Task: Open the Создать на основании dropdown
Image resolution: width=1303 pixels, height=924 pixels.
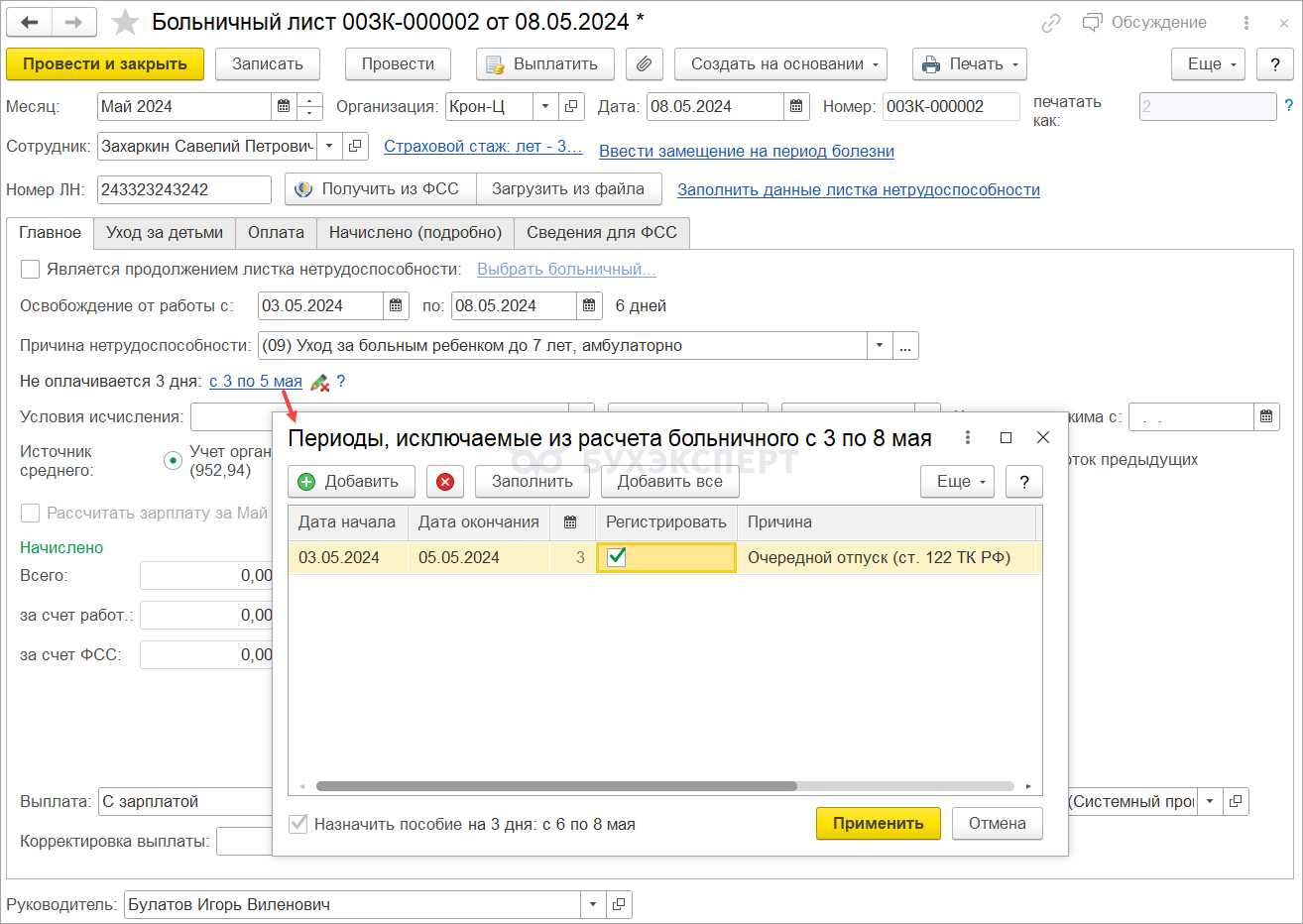Action: point(781,64)
